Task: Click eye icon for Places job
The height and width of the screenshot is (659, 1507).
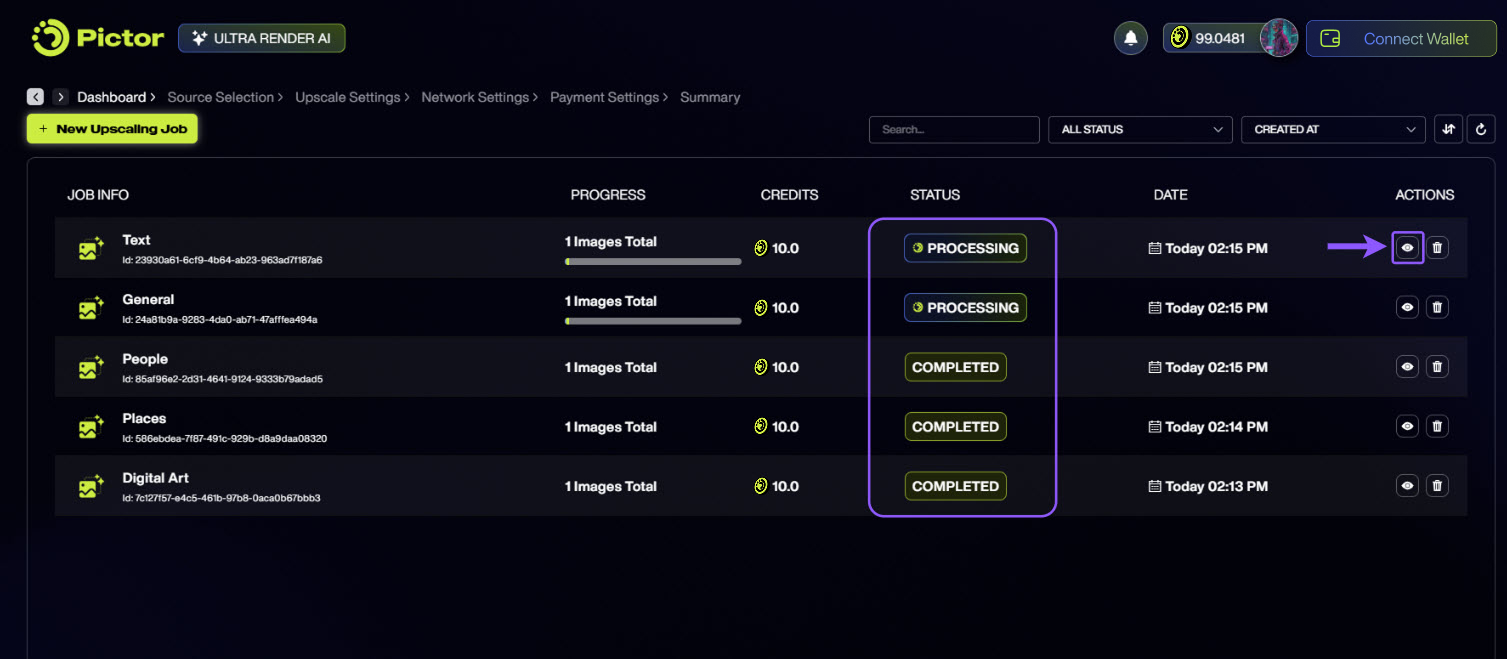Action: click(x=1407, y=427)
